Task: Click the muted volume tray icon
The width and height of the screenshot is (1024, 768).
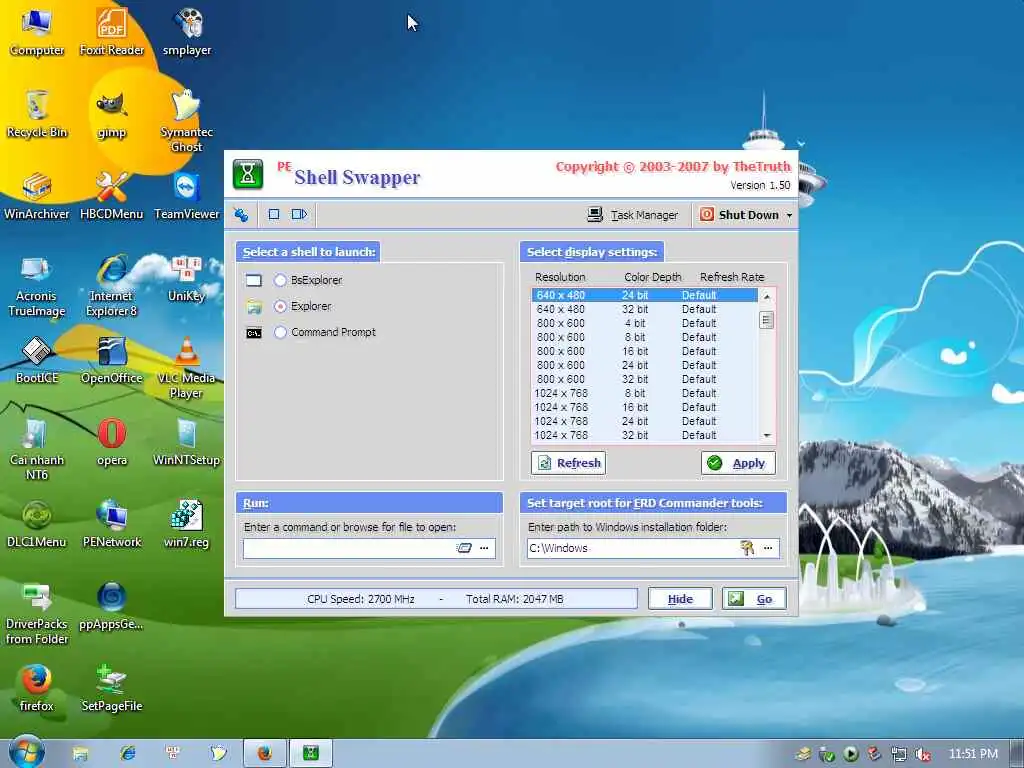Action: click(923, 755)
